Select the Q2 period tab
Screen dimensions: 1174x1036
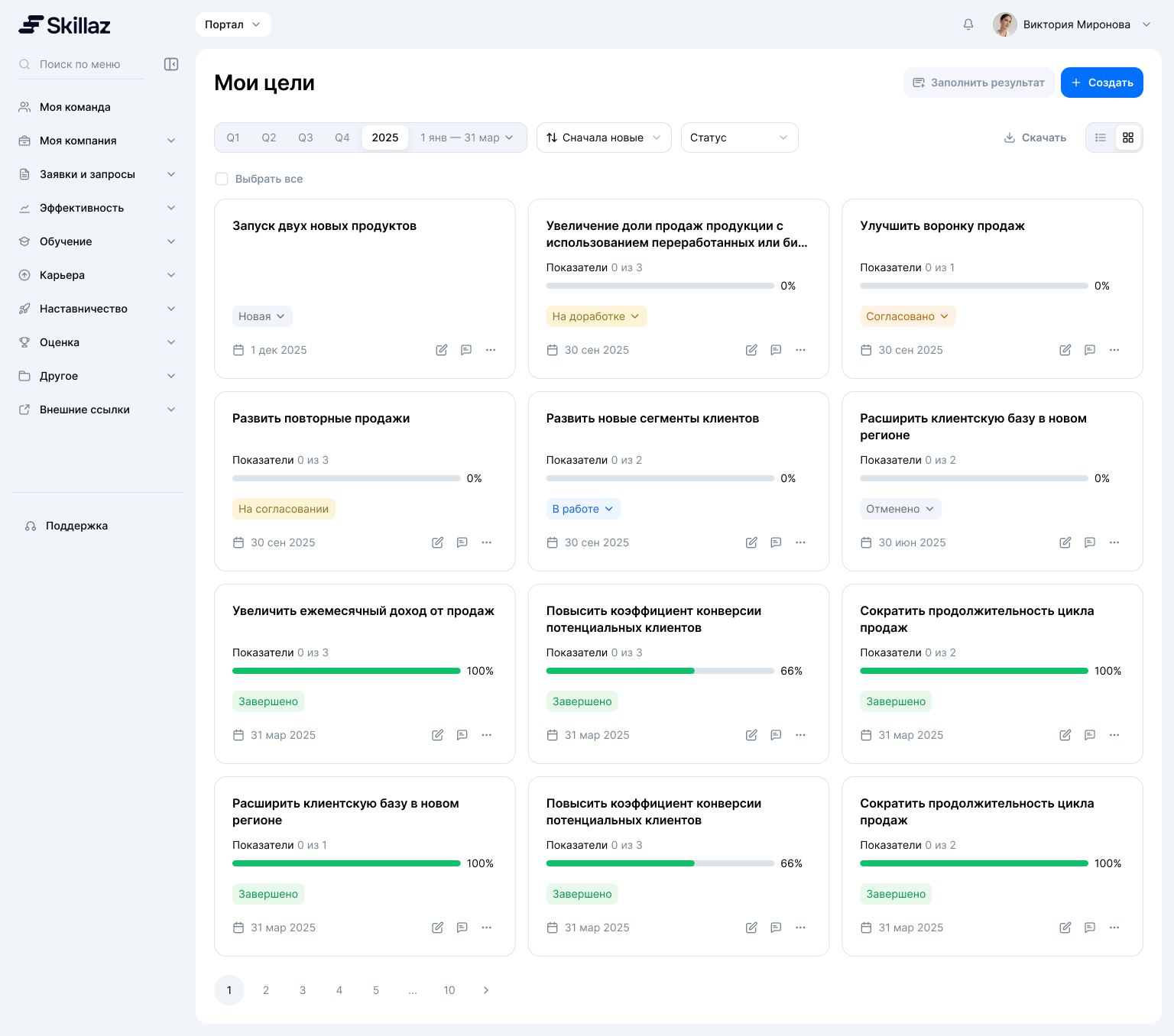coord(269,138)
